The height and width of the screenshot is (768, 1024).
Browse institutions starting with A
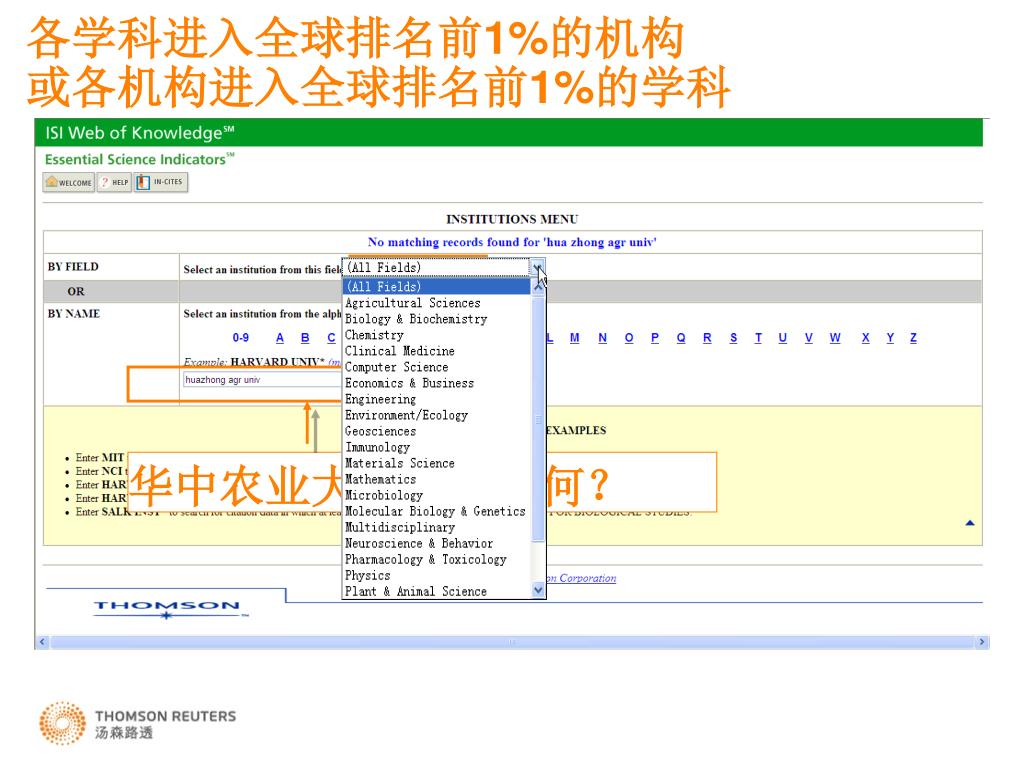click(280, 338)
